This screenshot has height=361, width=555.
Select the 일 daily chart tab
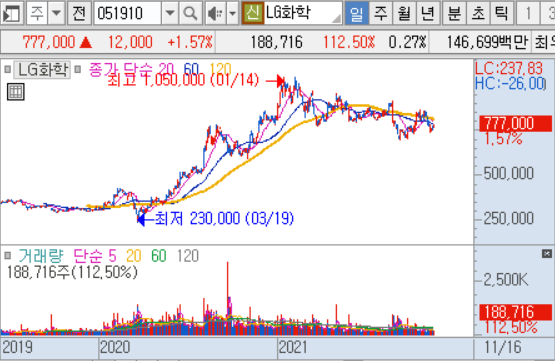356,13
